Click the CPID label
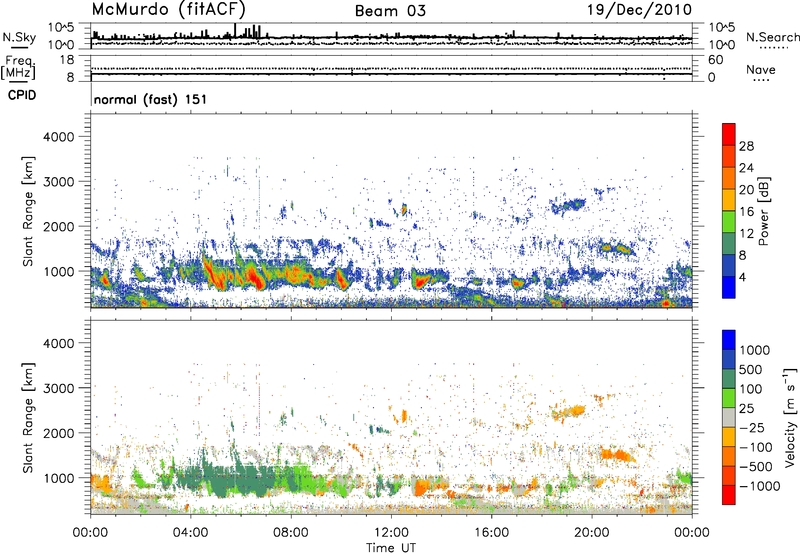 [x=22, y=95]
